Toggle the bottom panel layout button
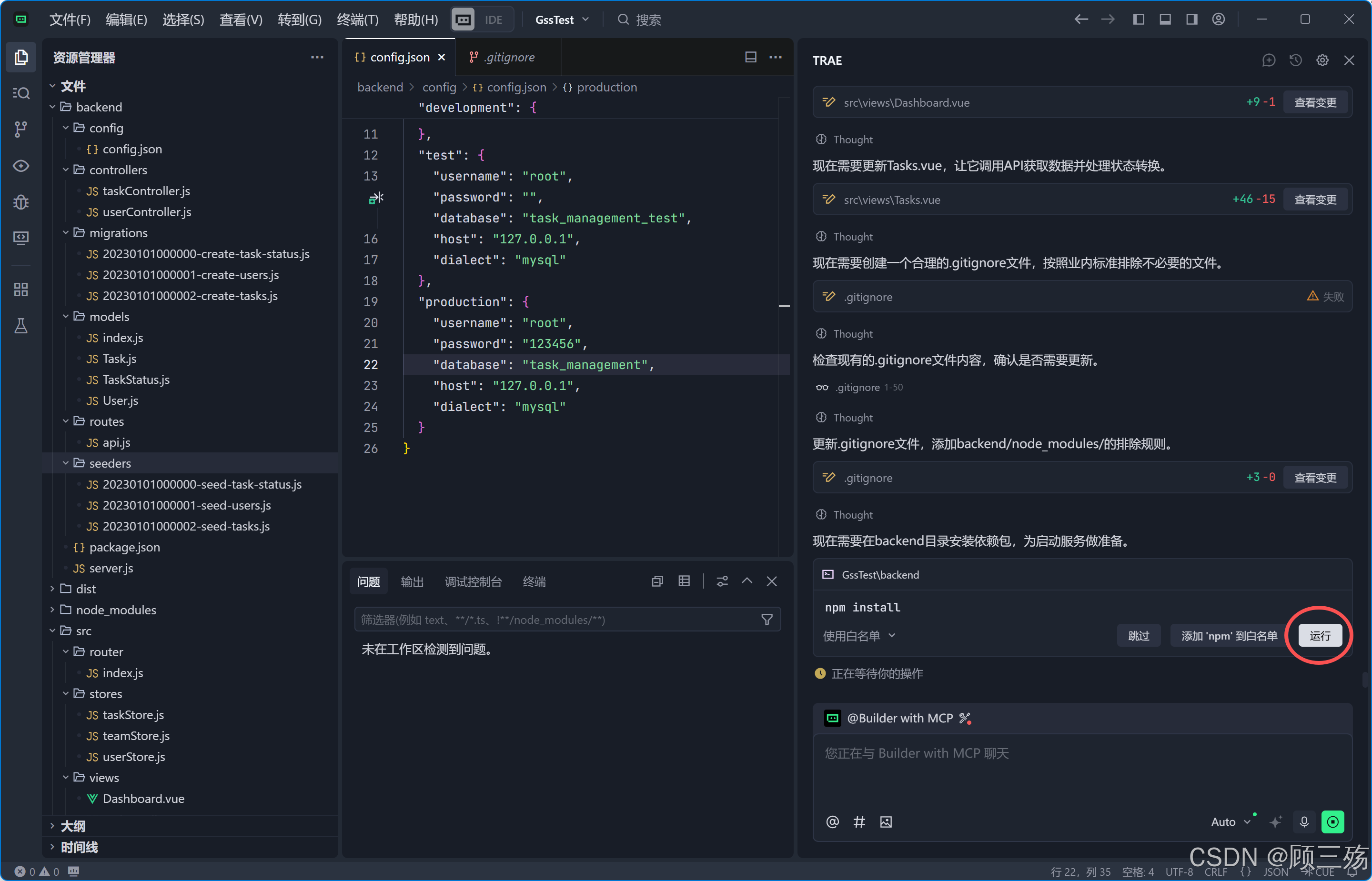 [1165, 20]
